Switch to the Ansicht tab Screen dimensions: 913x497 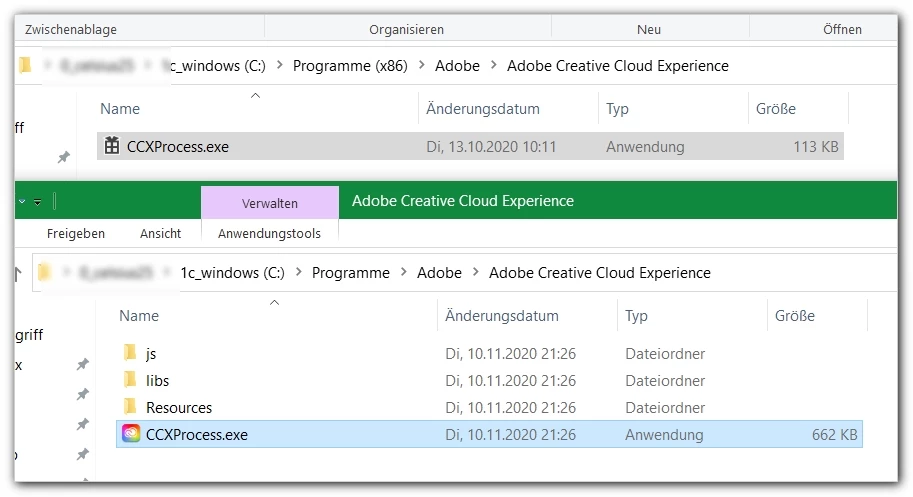[x=160, y=233]
